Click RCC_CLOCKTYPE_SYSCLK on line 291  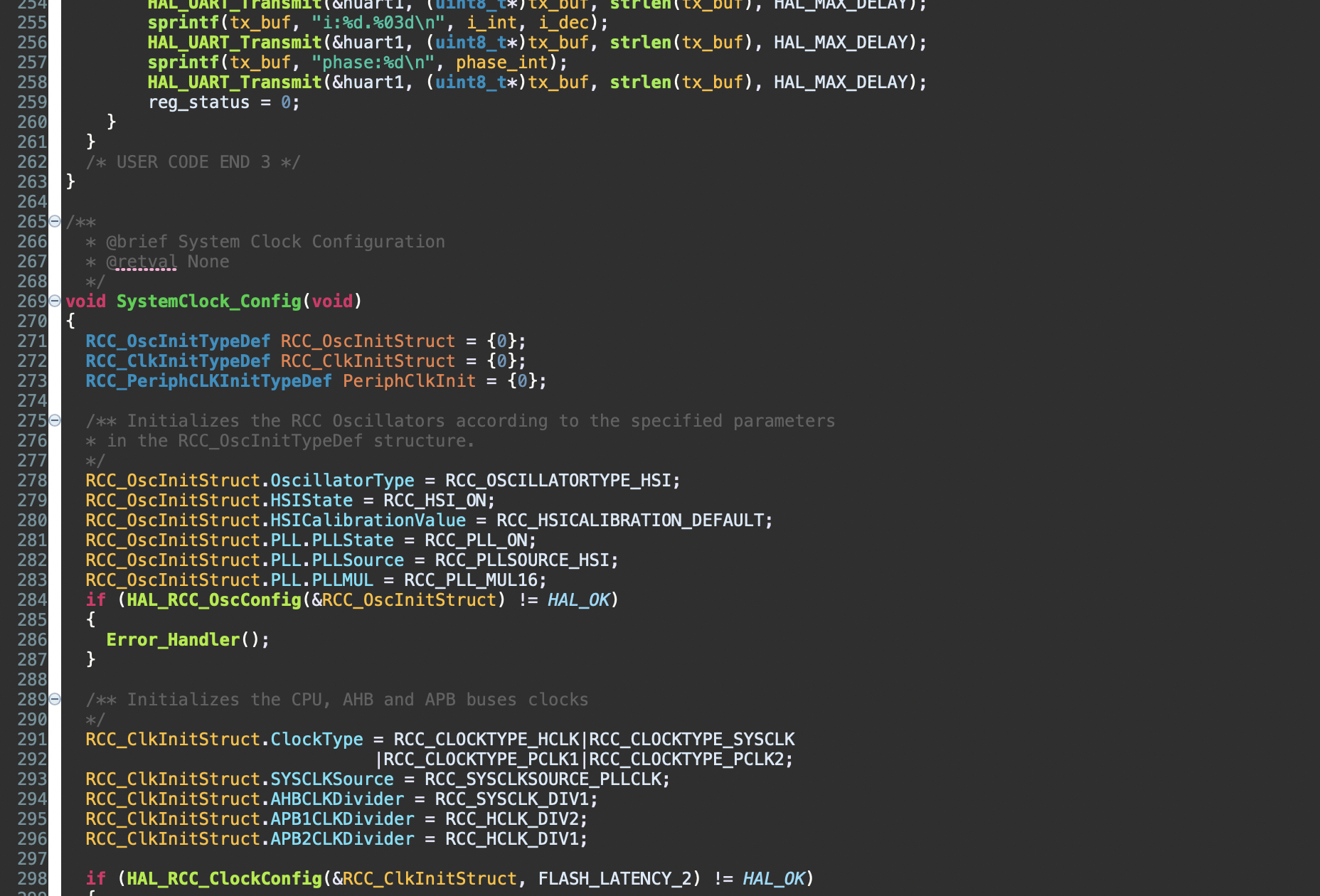pyautogui.click(x=691, y=740)
